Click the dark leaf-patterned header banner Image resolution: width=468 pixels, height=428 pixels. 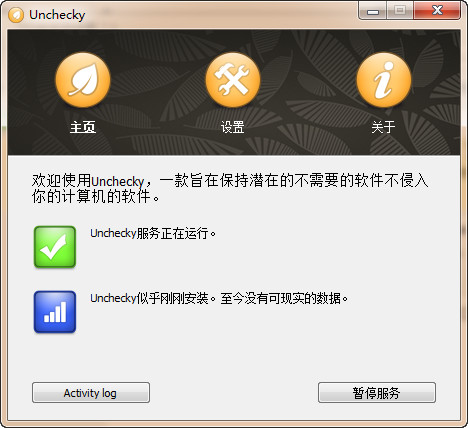(x=234, y=92)
